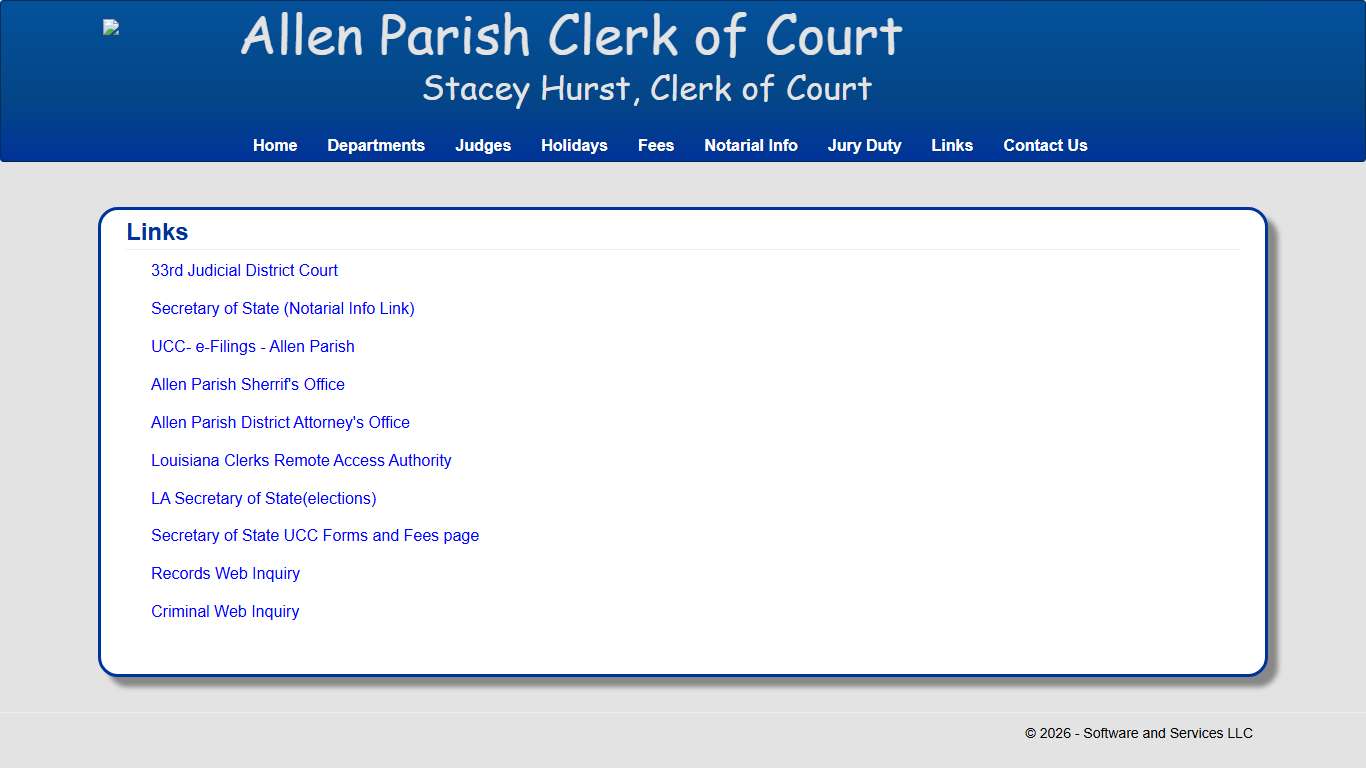Open UCC e-Filings for Allen Parish
The width and height of the screenshot is (1366, 768).
point(252,346)
